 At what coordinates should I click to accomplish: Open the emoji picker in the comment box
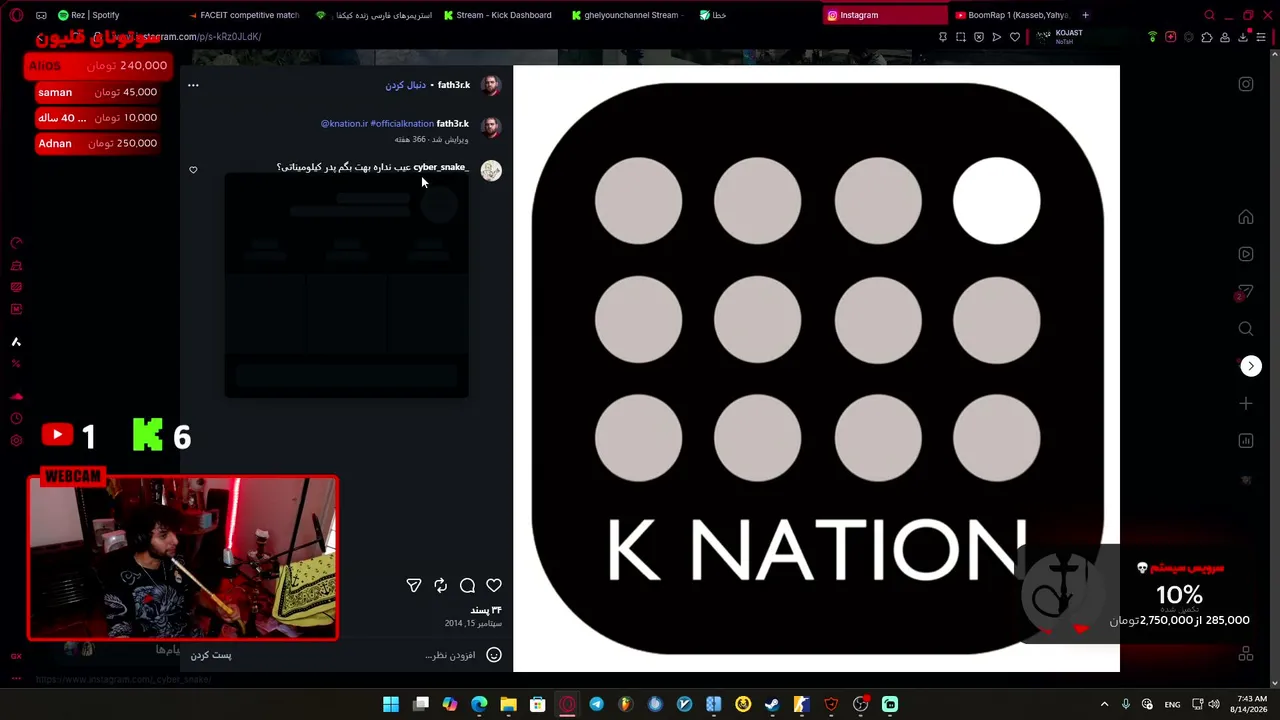point(494,655)
